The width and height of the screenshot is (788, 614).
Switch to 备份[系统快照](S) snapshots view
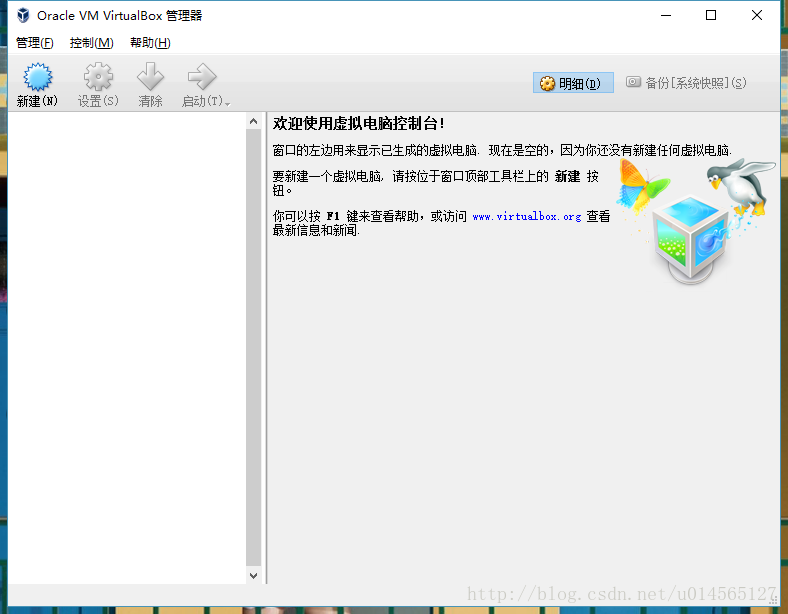686,83
